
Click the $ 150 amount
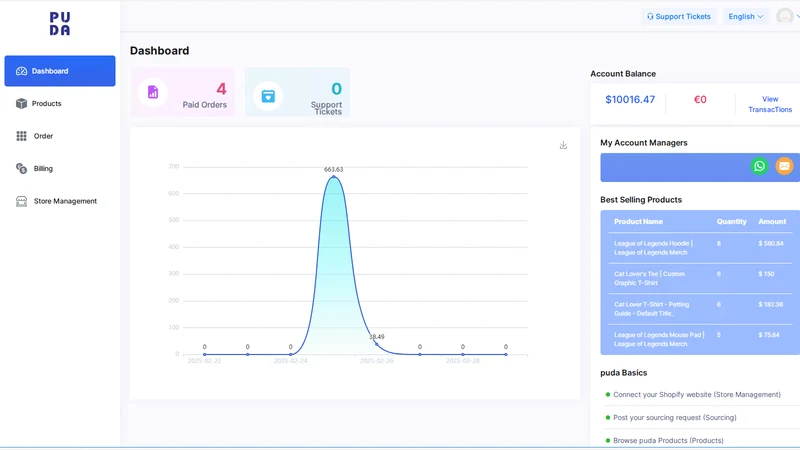[x=766, y=274]
